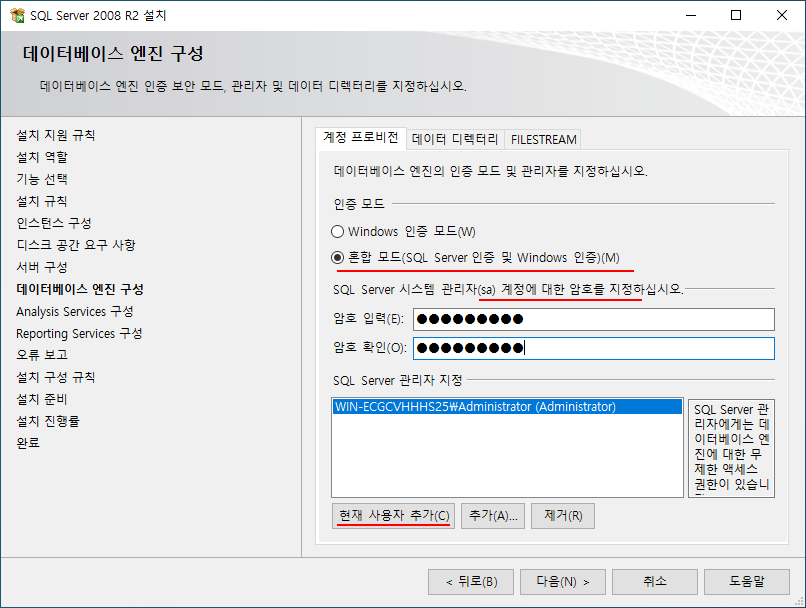Click the 현재 사용자 추가 button
This screenshot has height=608, width=806.
(394, 515)
